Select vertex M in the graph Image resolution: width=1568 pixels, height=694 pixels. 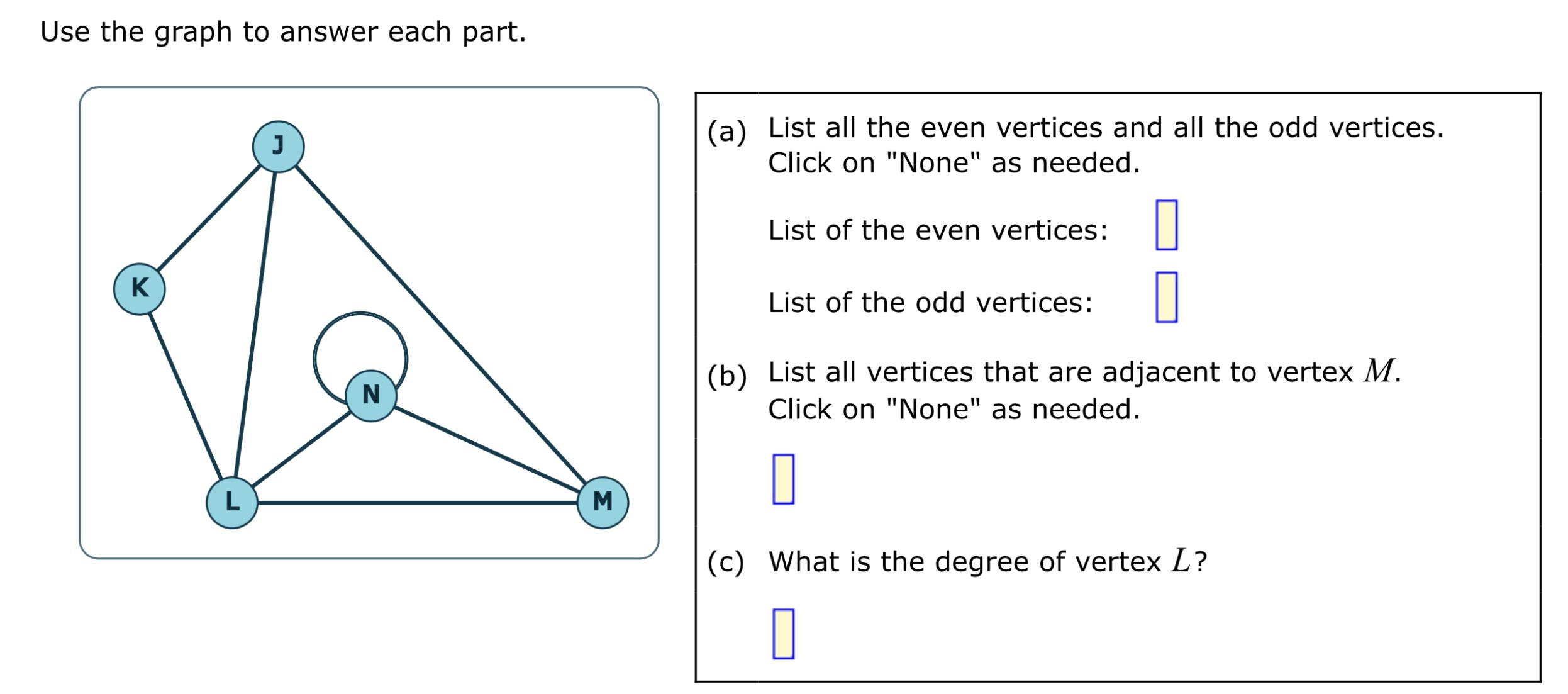click(x=603, y=503)
